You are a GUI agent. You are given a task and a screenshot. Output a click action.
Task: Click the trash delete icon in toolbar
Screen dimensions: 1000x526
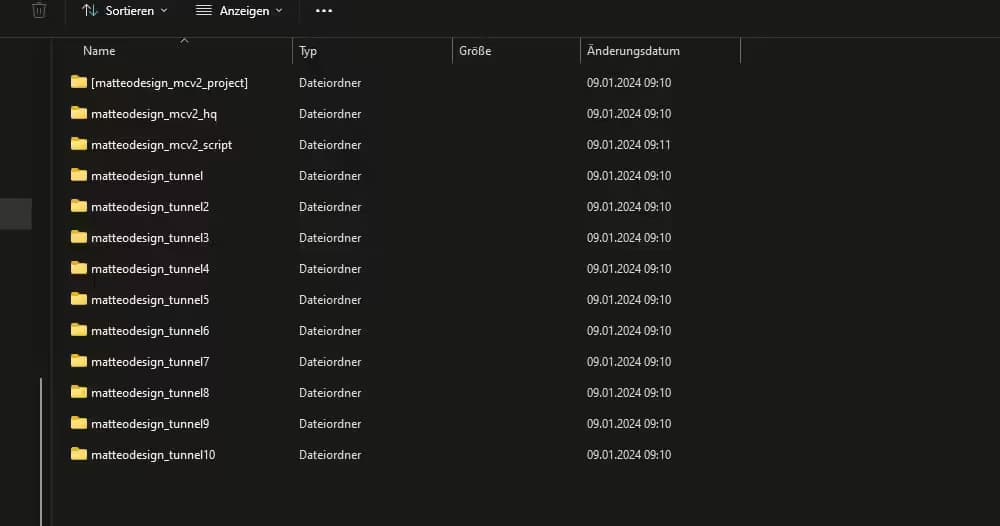(x=39, y=11)
